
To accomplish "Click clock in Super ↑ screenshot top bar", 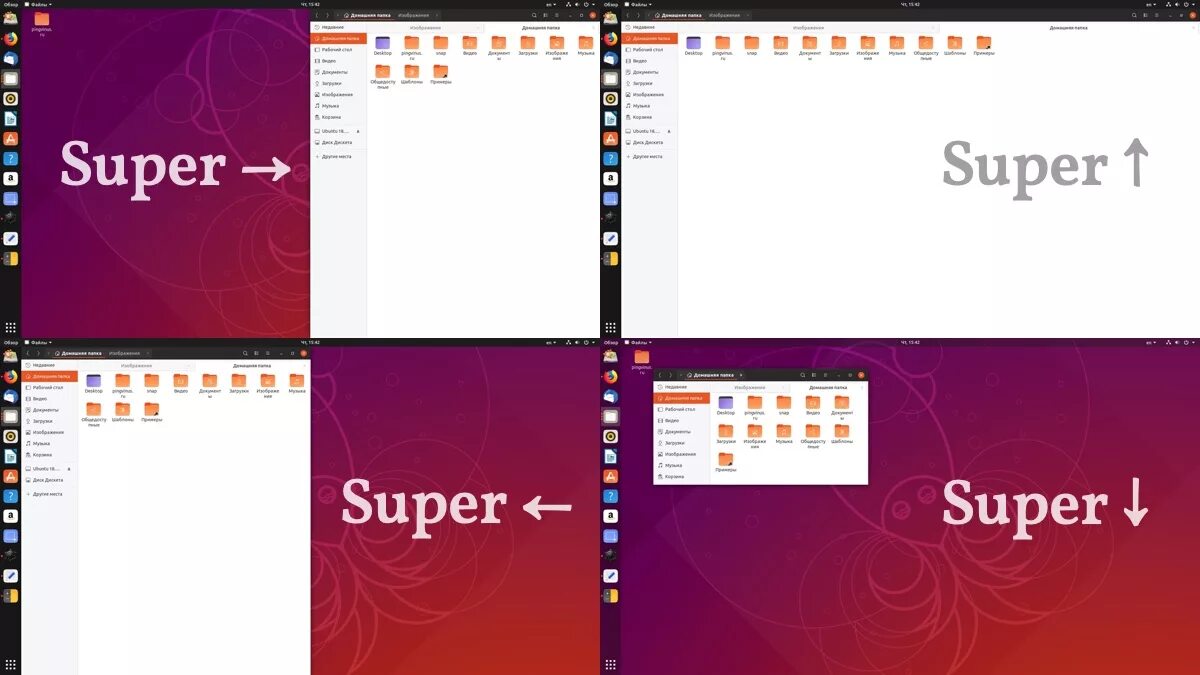I will (910, 4).
